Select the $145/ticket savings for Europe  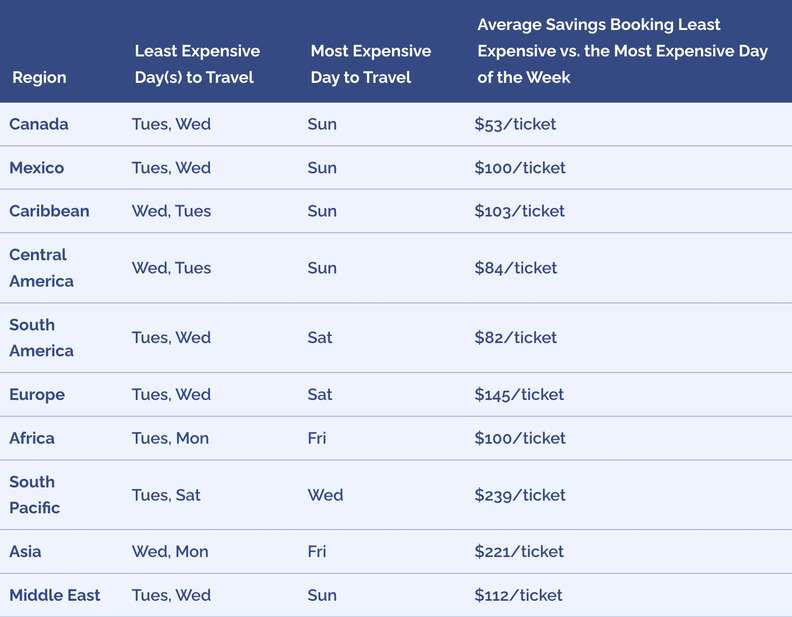pyautogui.click(x=519, y=395)
